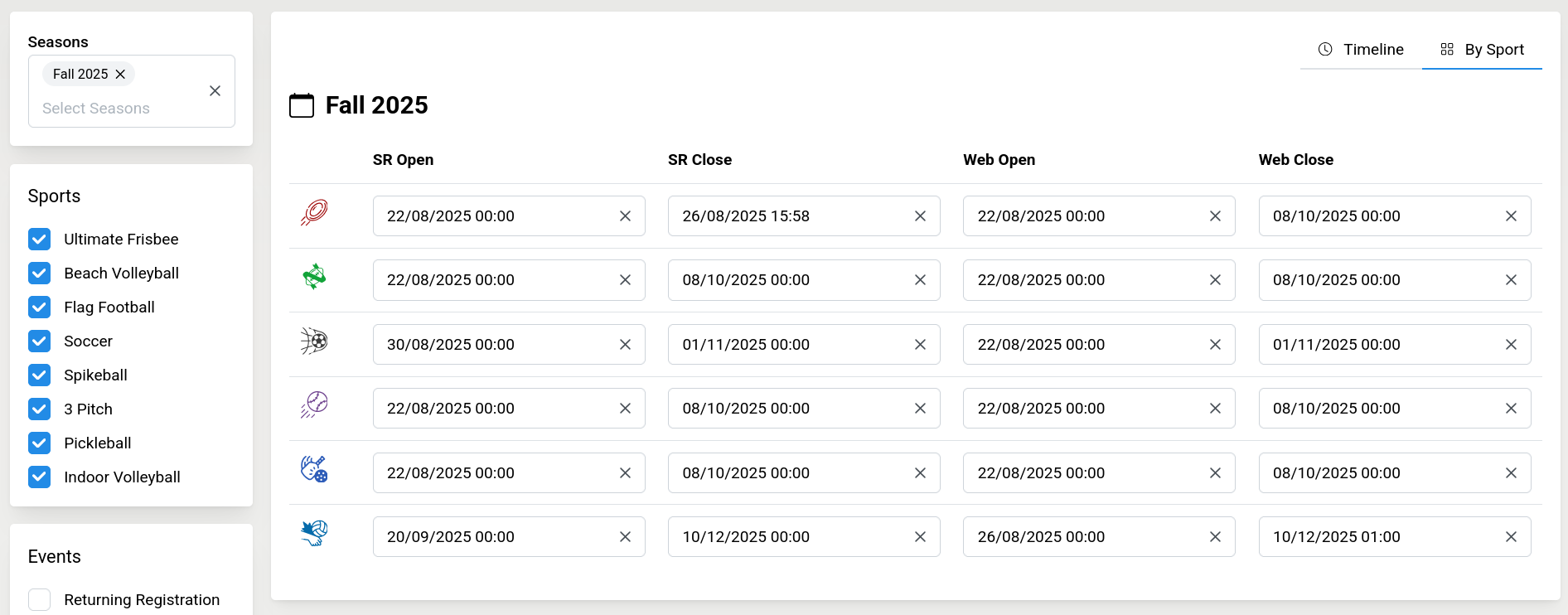Edit the Indoor Volleyball 20/09/2025 SR Open field
The height and width of the screenshot is (615, 1568).
click(x=509, y=537)
